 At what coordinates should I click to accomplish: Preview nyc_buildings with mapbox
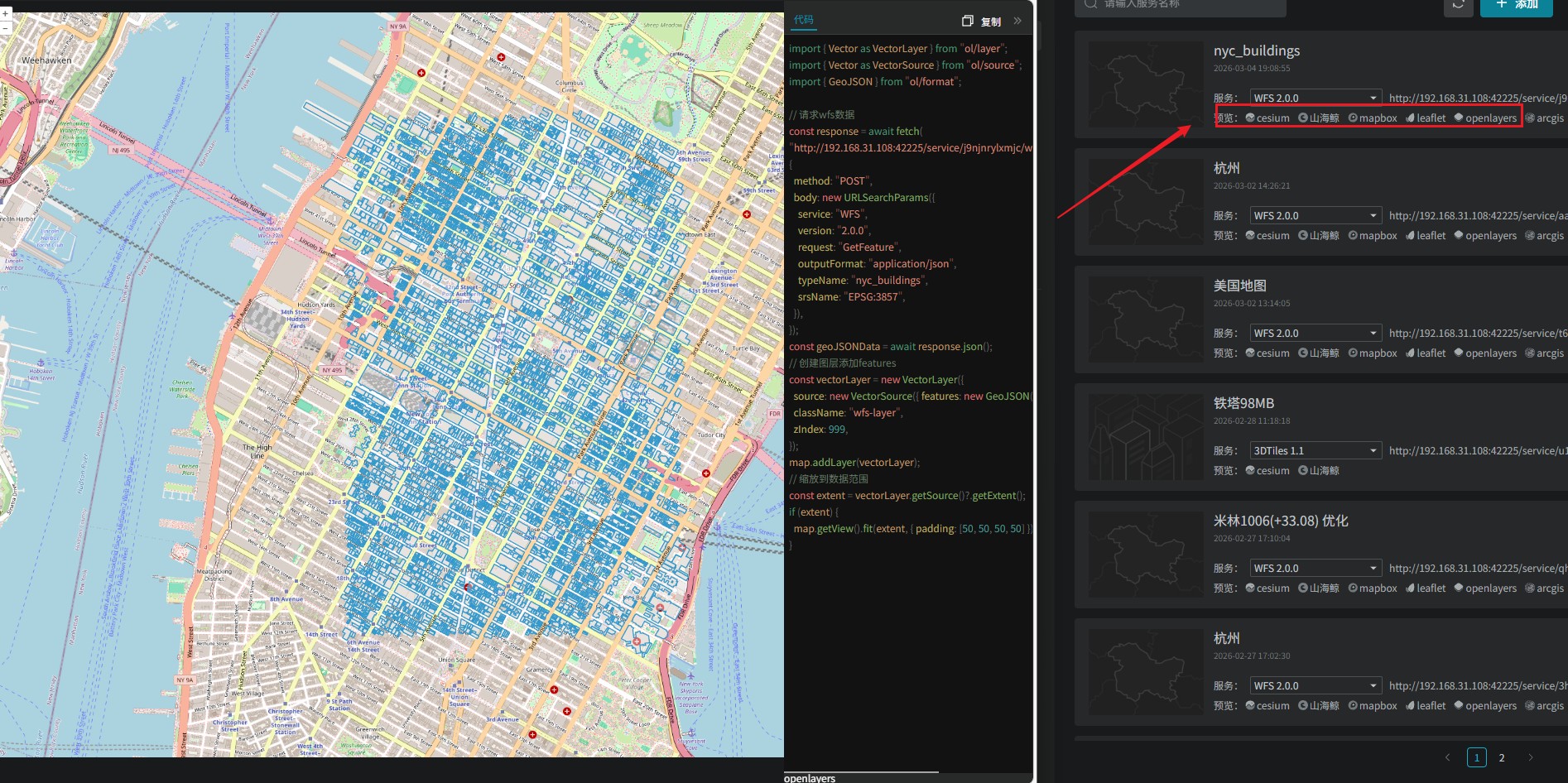click(1373, 118)
